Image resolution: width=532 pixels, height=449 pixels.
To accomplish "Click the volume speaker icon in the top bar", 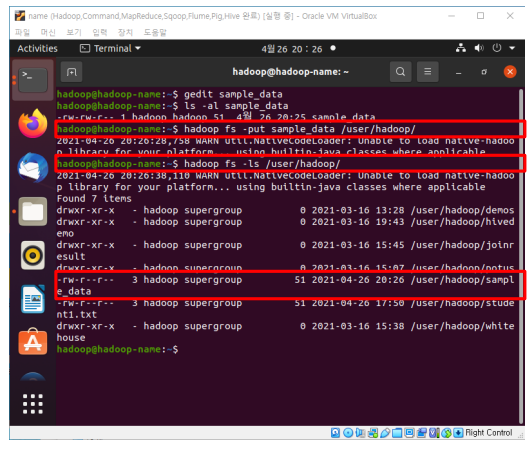I will point(479,48).
